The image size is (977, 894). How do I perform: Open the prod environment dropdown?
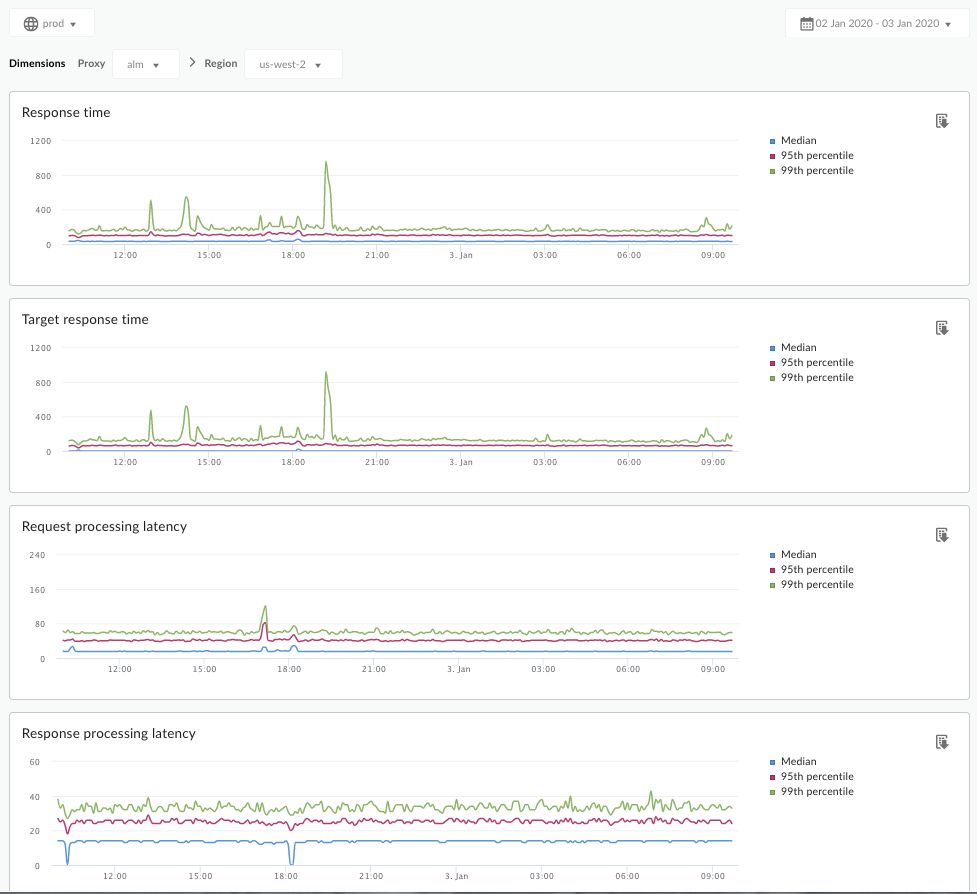[x=52, y=23]
